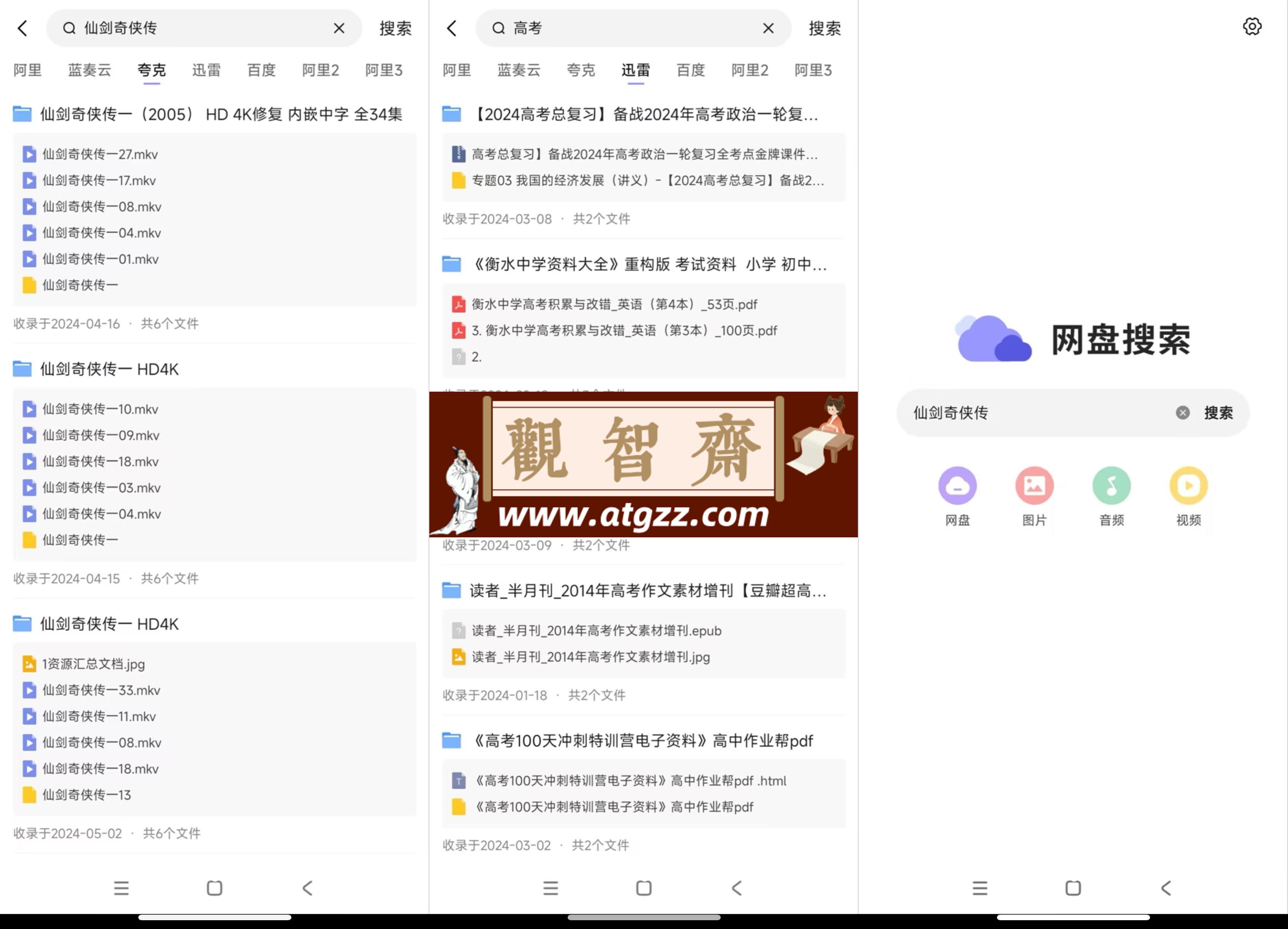Select the 图片 image category icon

point(1034,485)
